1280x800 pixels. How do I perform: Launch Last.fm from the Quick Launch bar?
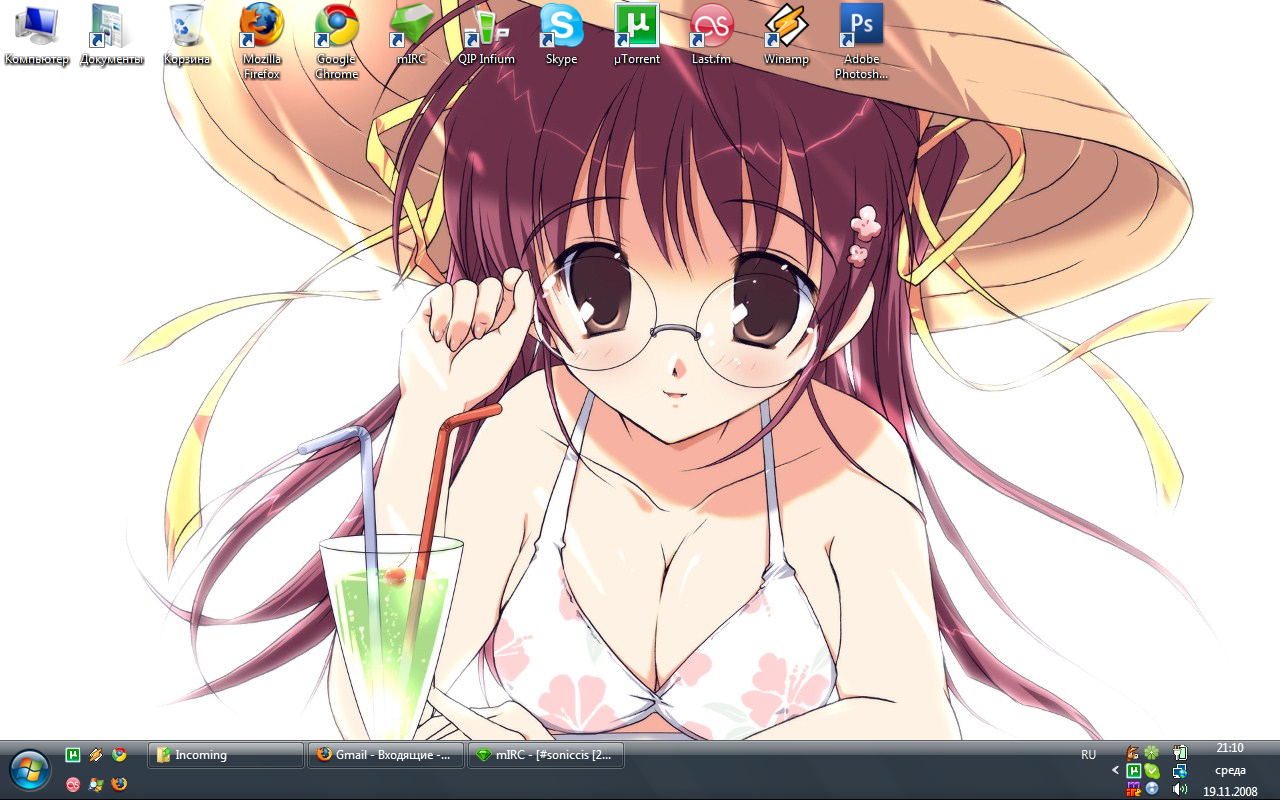click(73, 784)
